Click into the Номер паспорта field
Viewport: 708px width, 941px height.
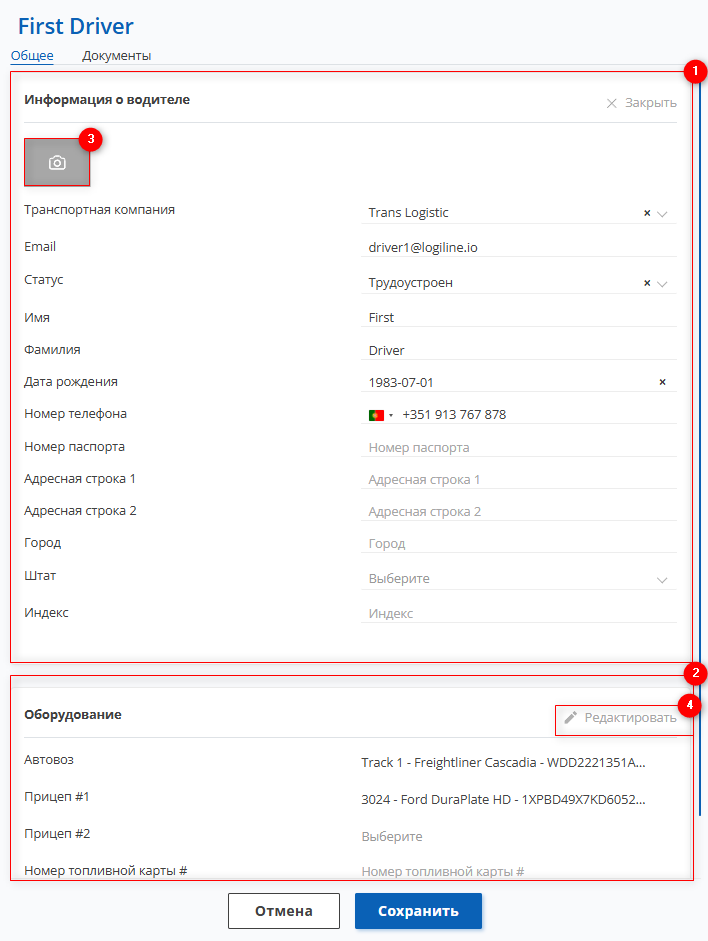tap(518, 447)
